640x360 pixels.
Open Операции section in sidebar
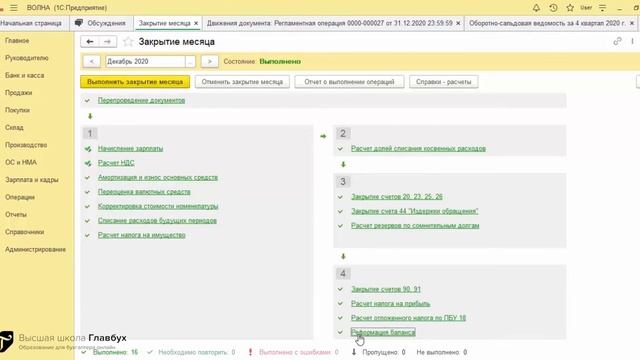tap(20, 198)
